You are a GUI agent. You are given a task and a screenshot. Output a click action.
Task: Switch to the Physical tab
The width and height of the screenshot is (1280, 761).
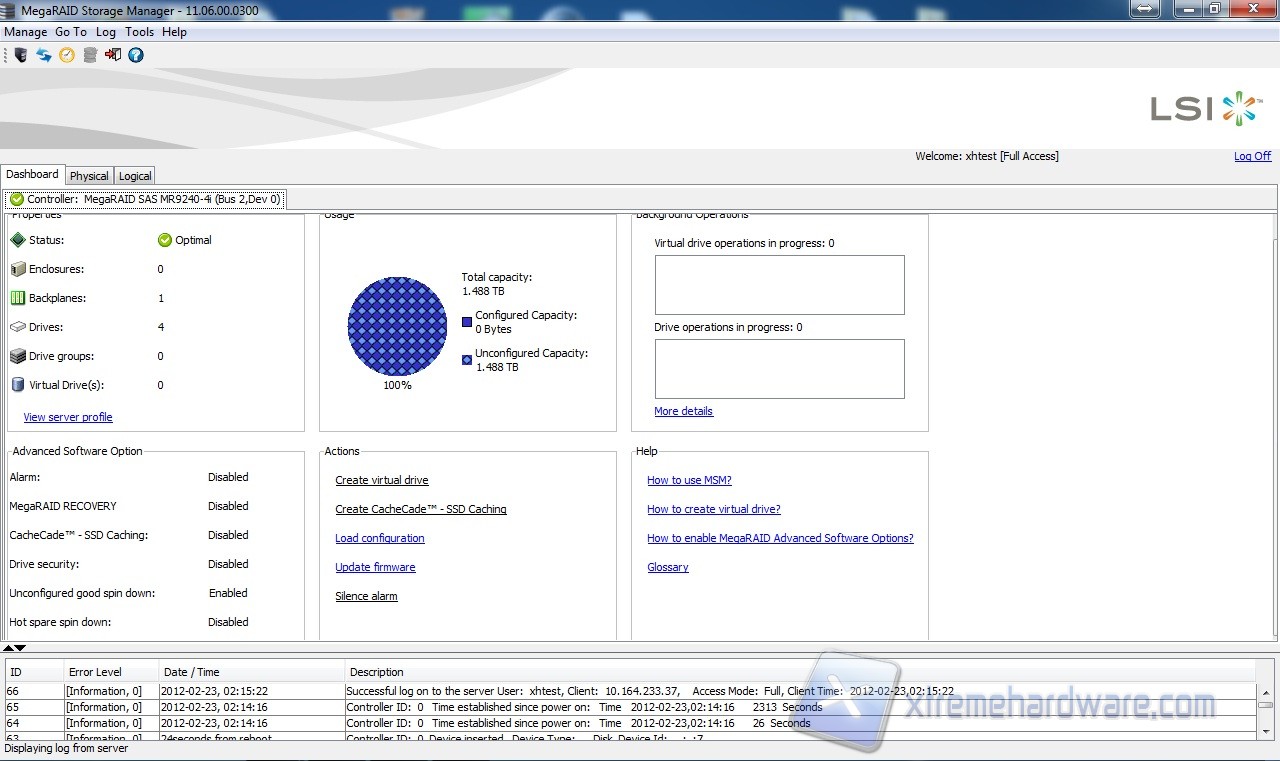(89, 176)
